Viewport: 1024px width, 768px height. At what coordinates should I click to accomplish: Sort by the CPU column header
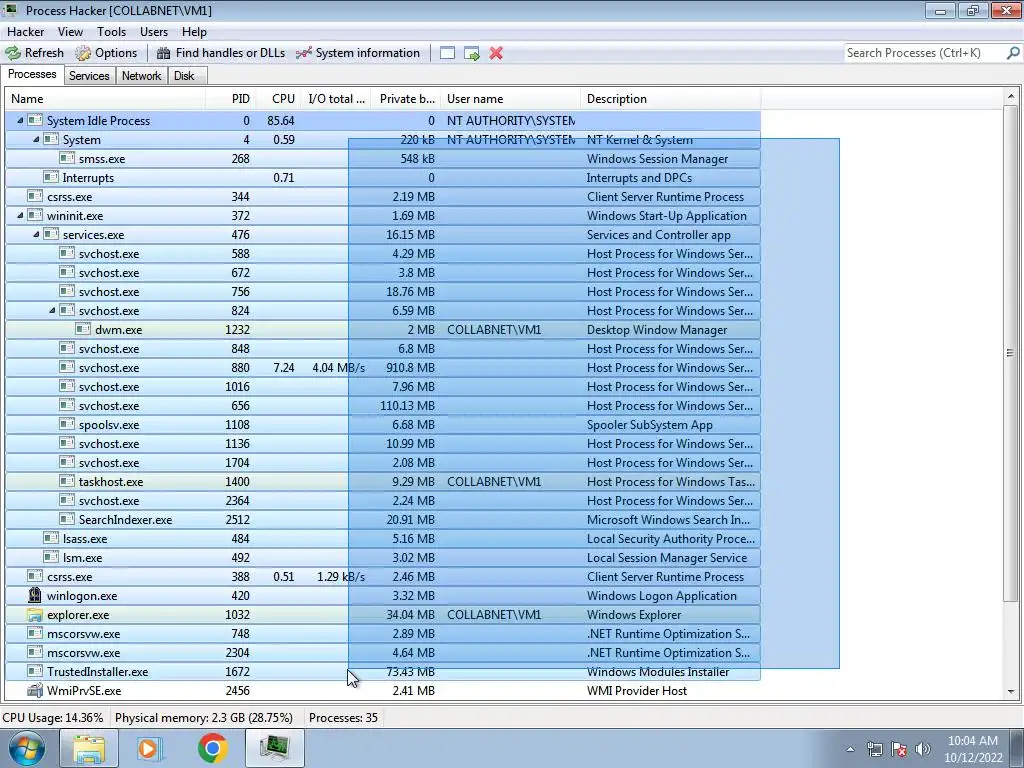click(x=278, y=99)
